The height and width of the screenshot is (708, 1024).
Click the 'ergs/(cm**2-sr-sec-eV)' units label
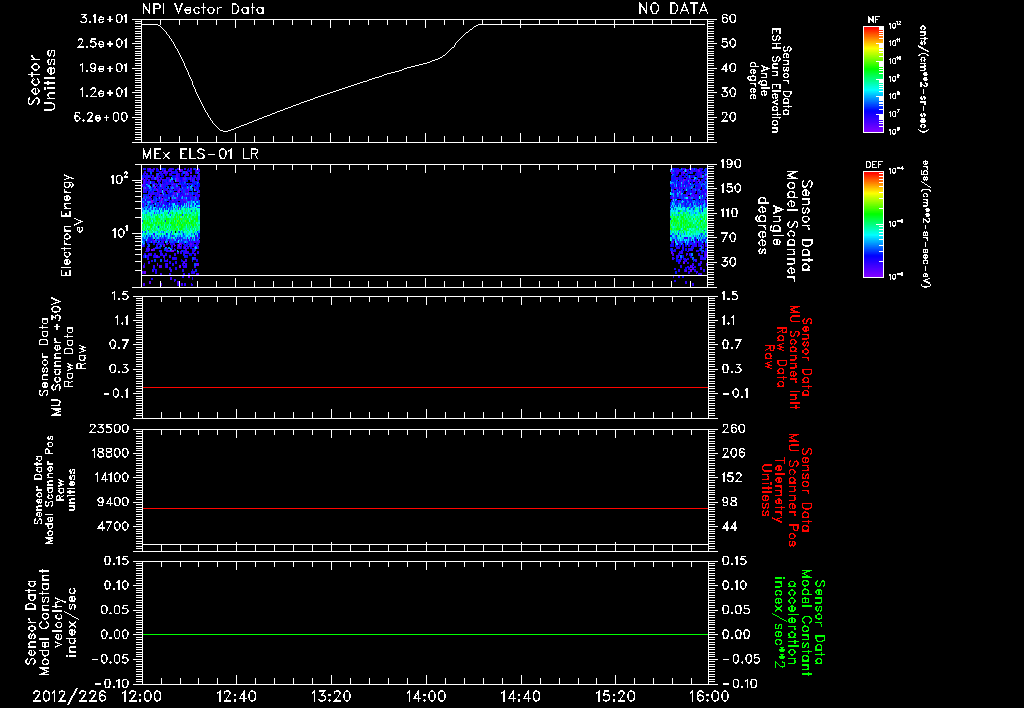pos(924,224)
